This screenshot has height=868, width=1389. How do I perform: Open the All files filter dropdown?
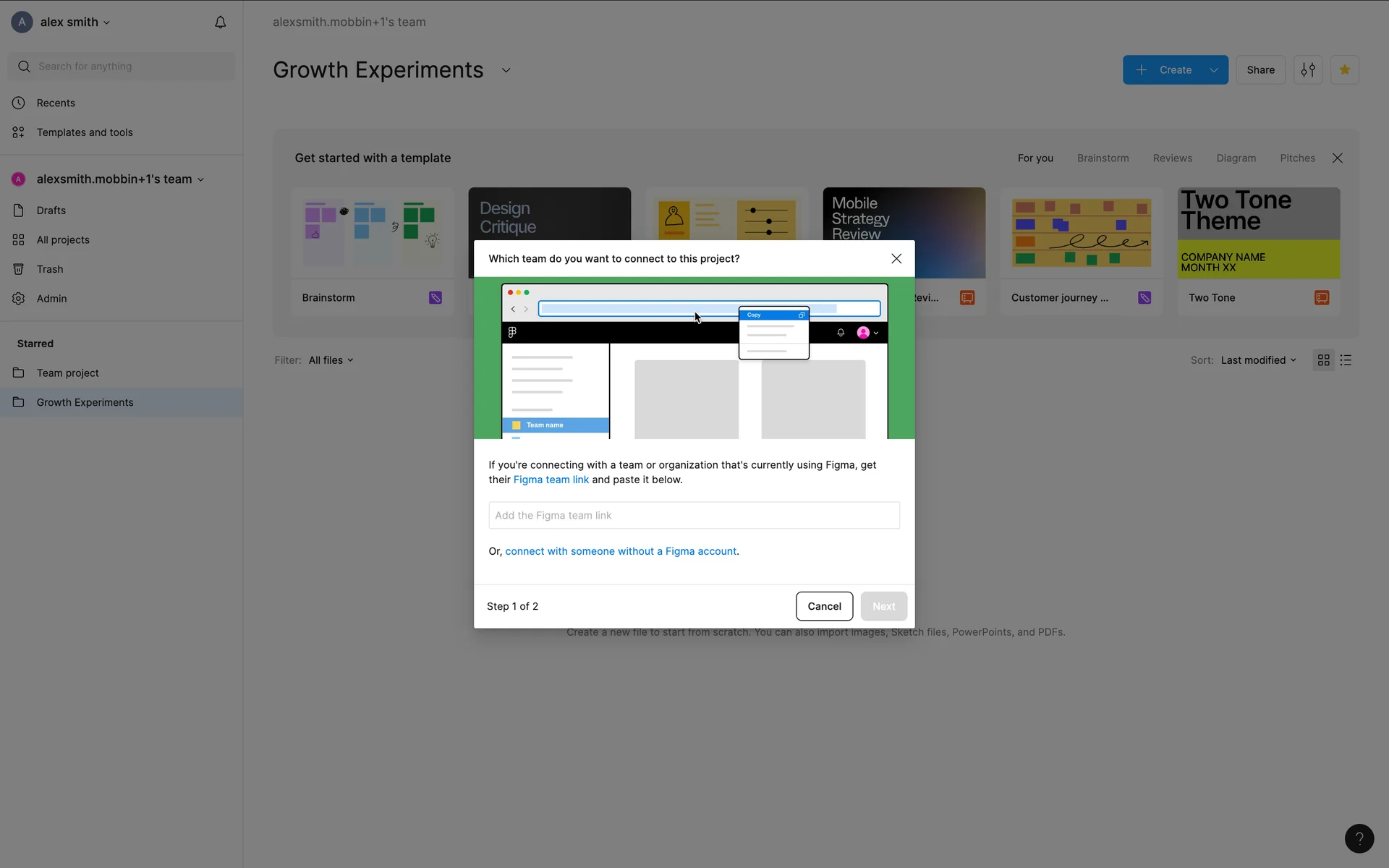331,360
